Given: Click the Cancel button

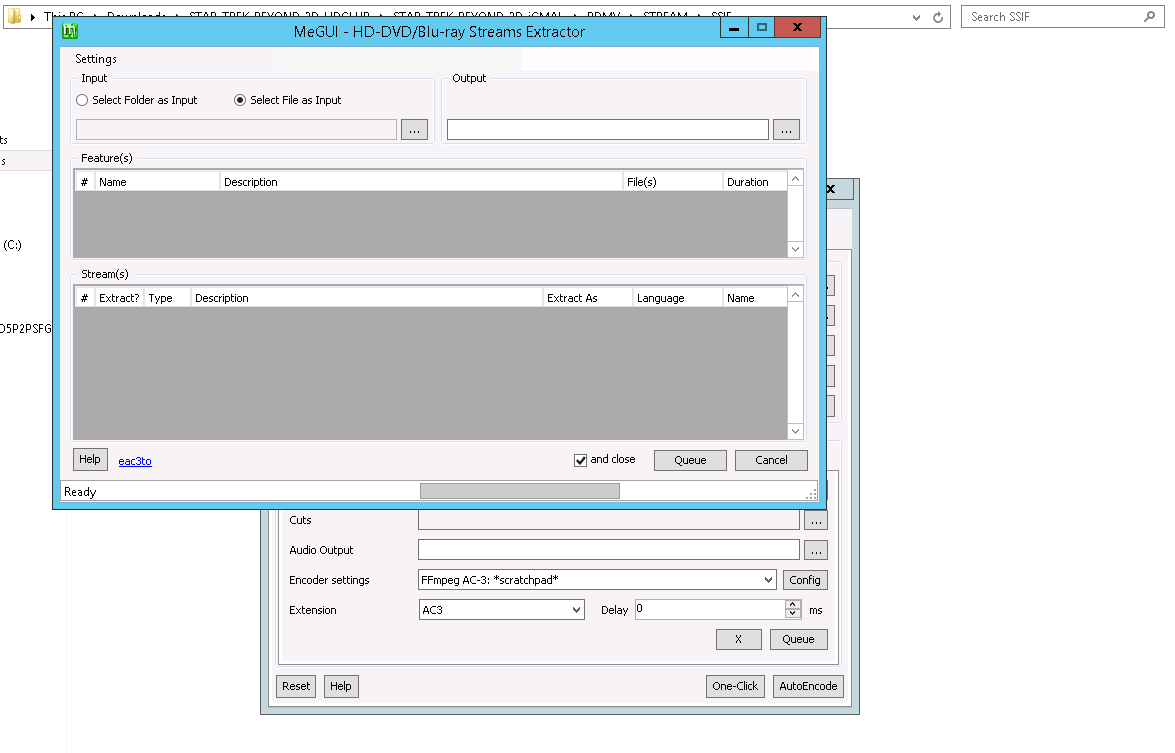Looking at the screenshot, I should tap(771, 460).
